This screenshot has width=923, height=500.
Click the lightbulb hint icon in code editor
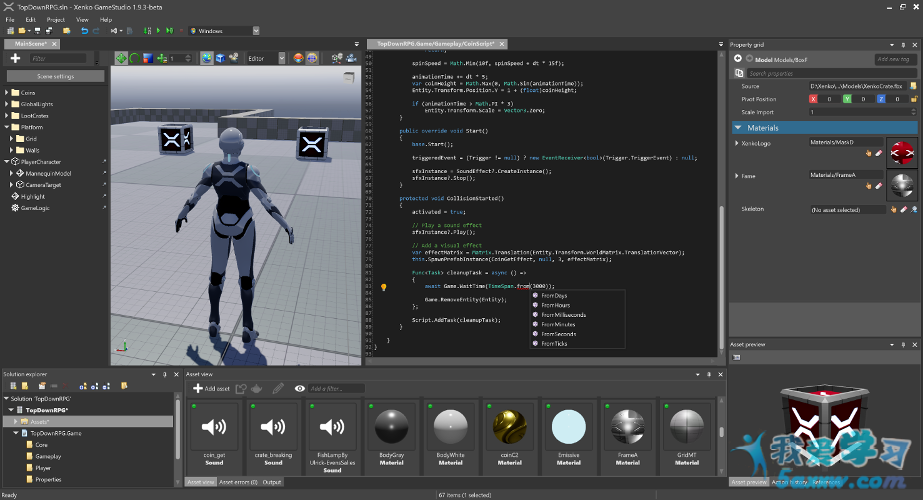click(x=383, y=287)
